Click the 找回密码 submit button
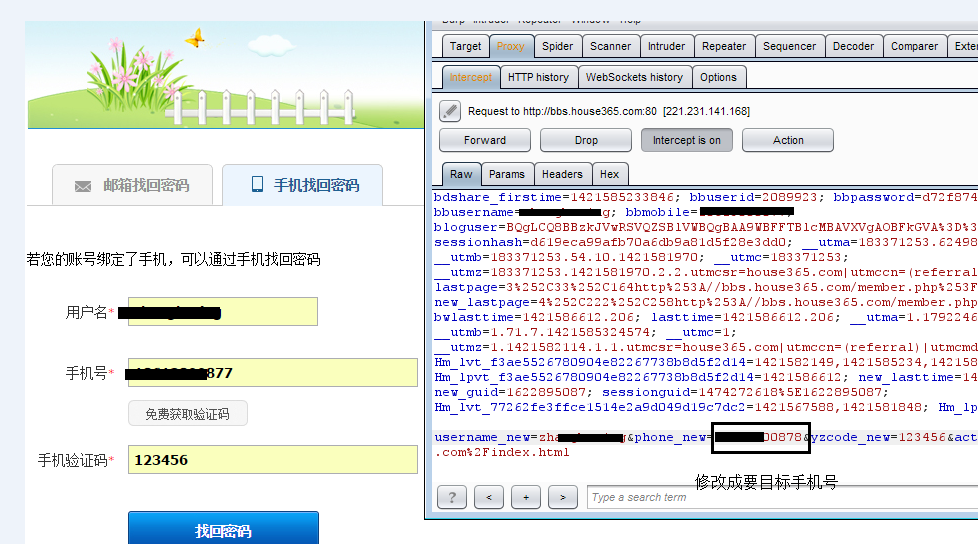Viewport: 978px width, 544px height. pos(223,528)
